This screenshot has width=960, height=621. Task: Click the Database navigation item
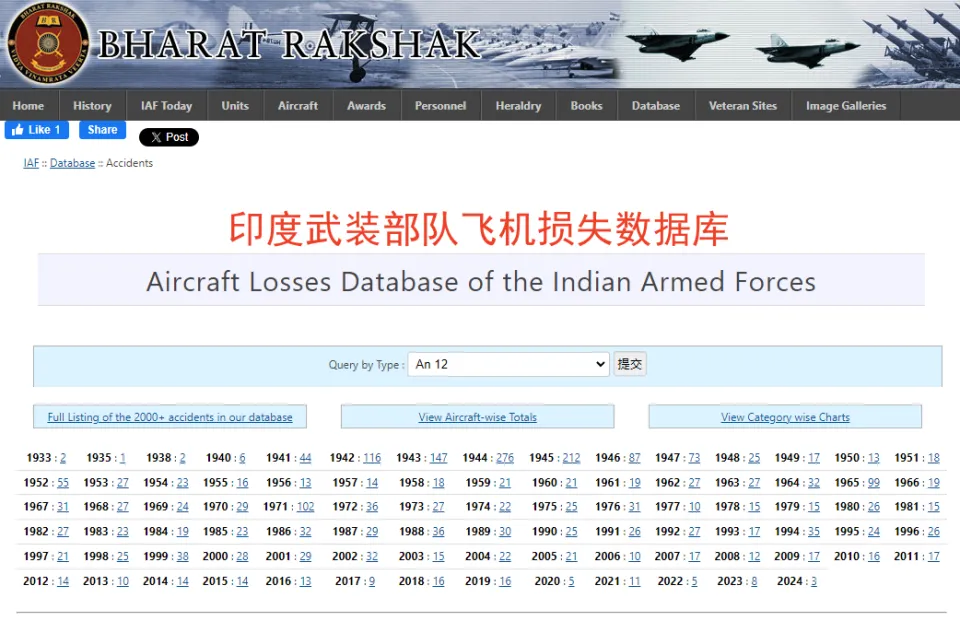click(x=656, y=105)
